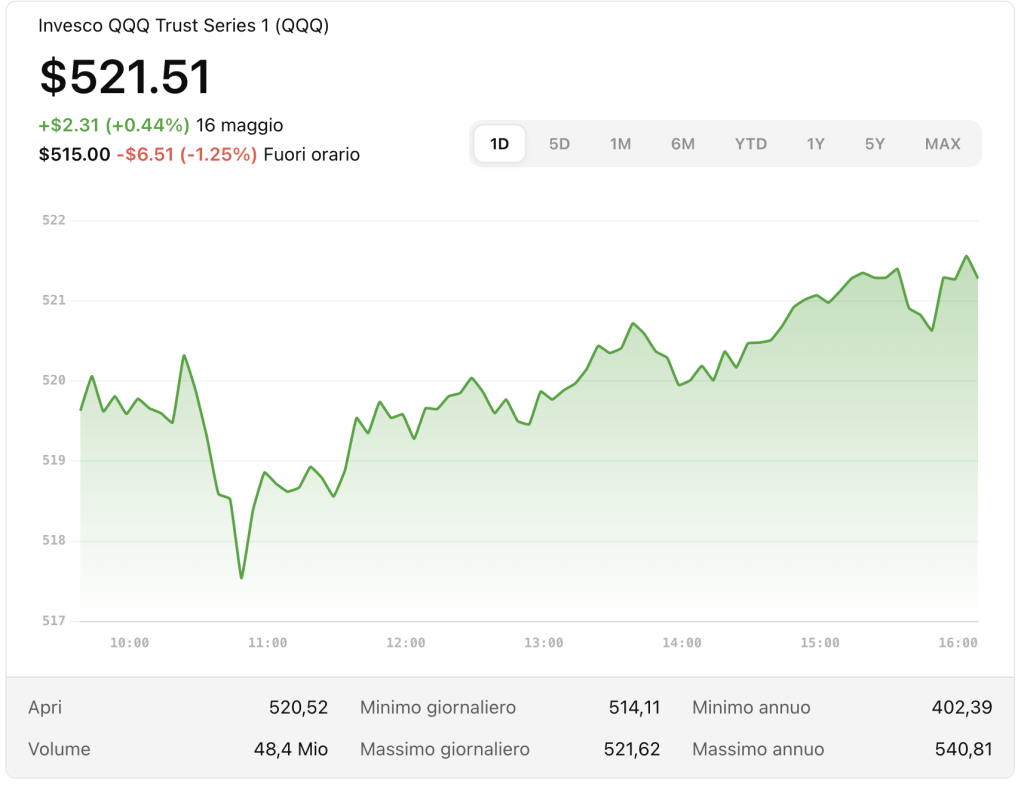Click the yearly high value 540,81
The image size is (1024, 787).
point(963,749)
